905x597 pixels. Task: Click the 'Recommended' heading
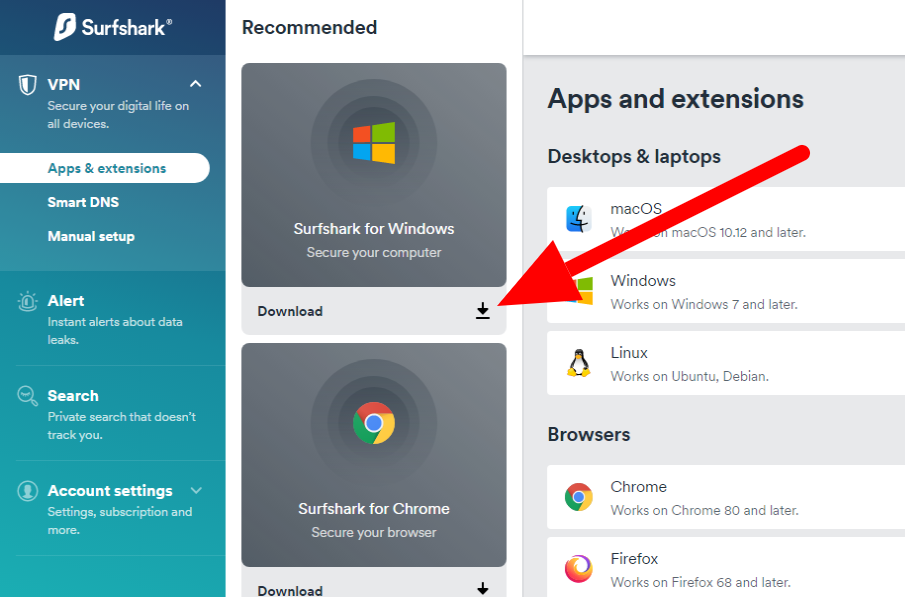309,27
